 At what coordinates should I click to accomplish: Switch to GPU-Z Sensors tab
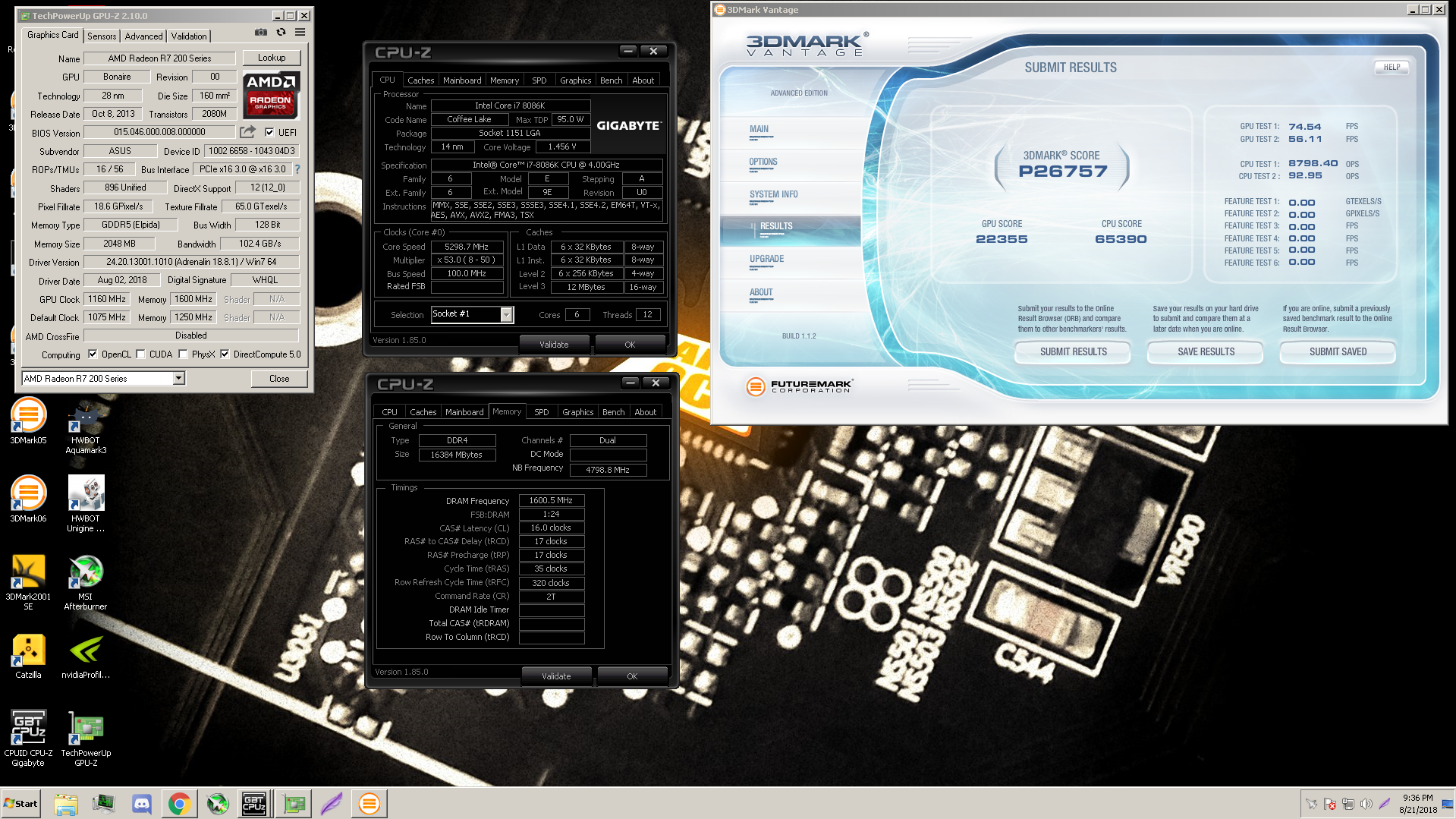pos(102,36)
